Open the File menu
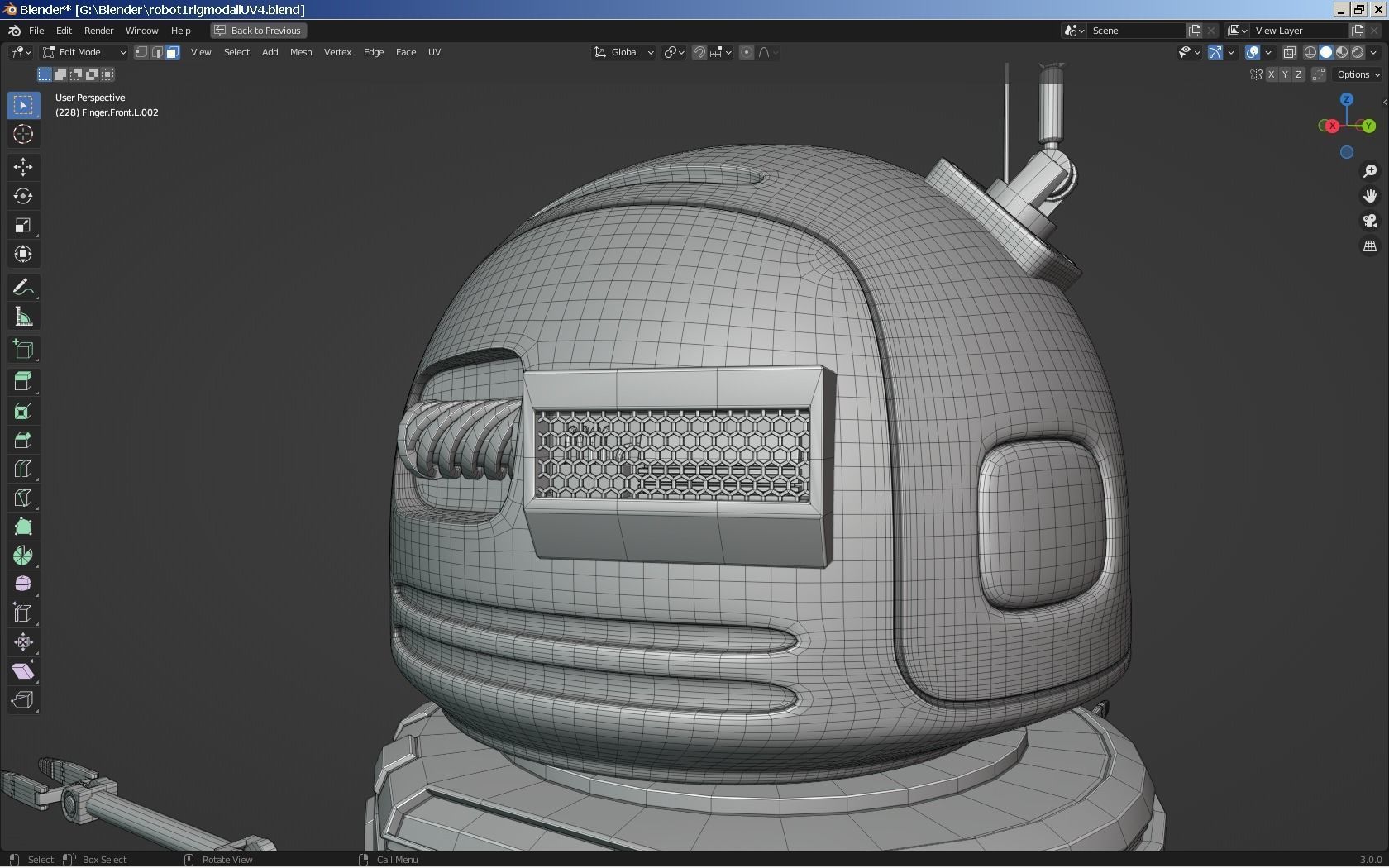1389x868 pixels. pos(36,31)
